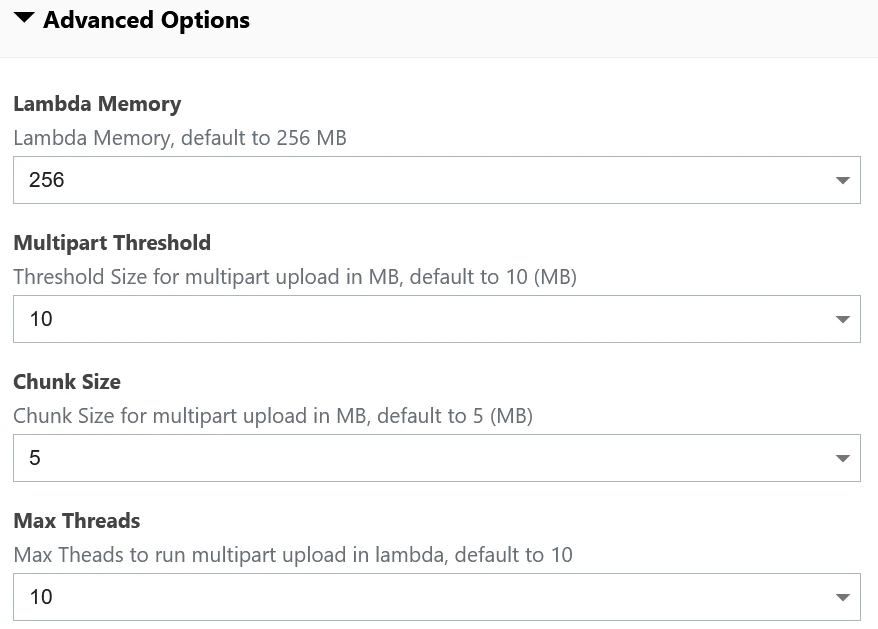Click the Max Threads bold label
The height and width of the screenshot is (629, 878).
pyautogui.click(x=77, y=521)
